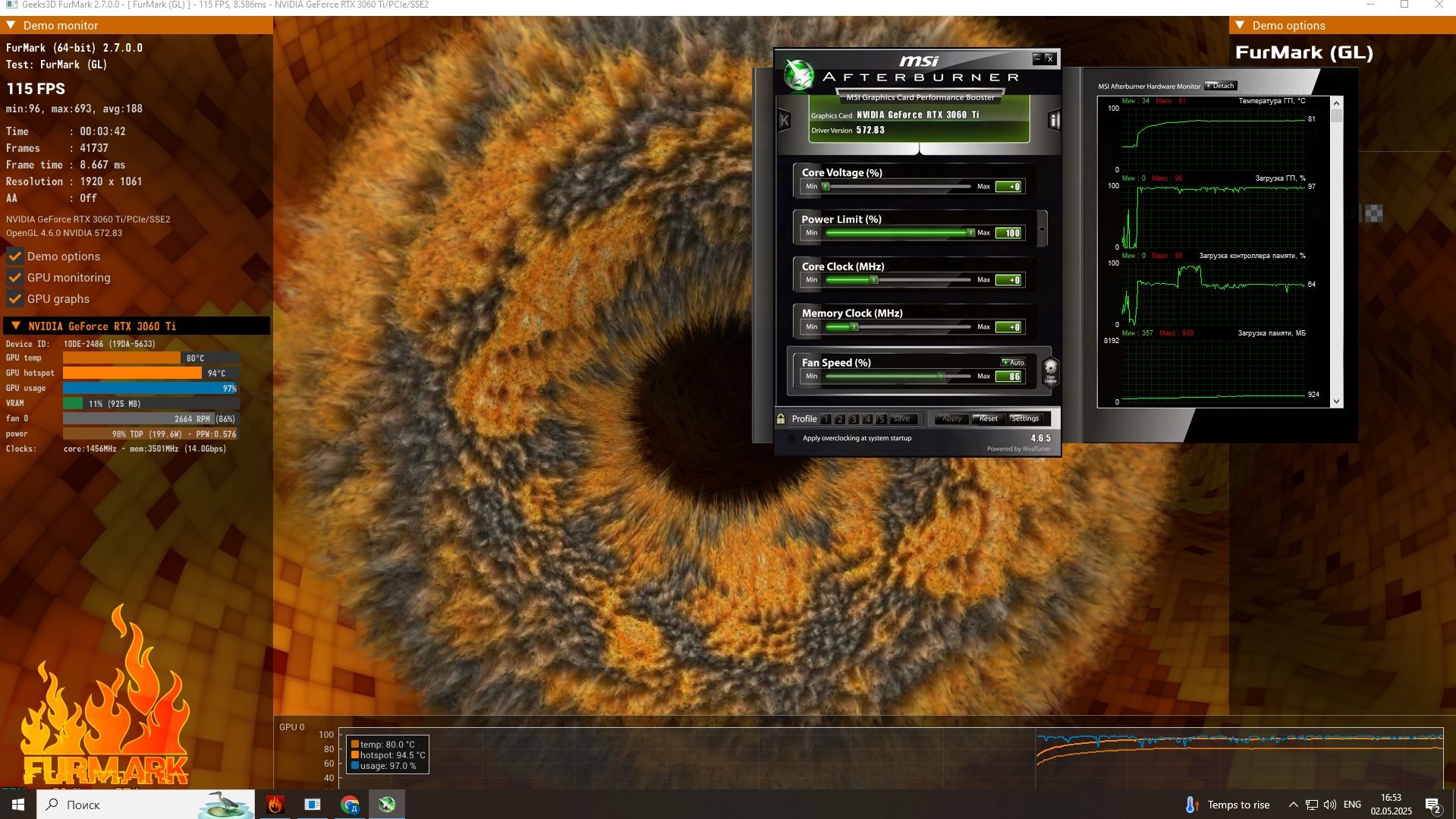Click the Core Clock value field +0
This screenshot has width=1456, height=819.
(x=1009, y=280)
